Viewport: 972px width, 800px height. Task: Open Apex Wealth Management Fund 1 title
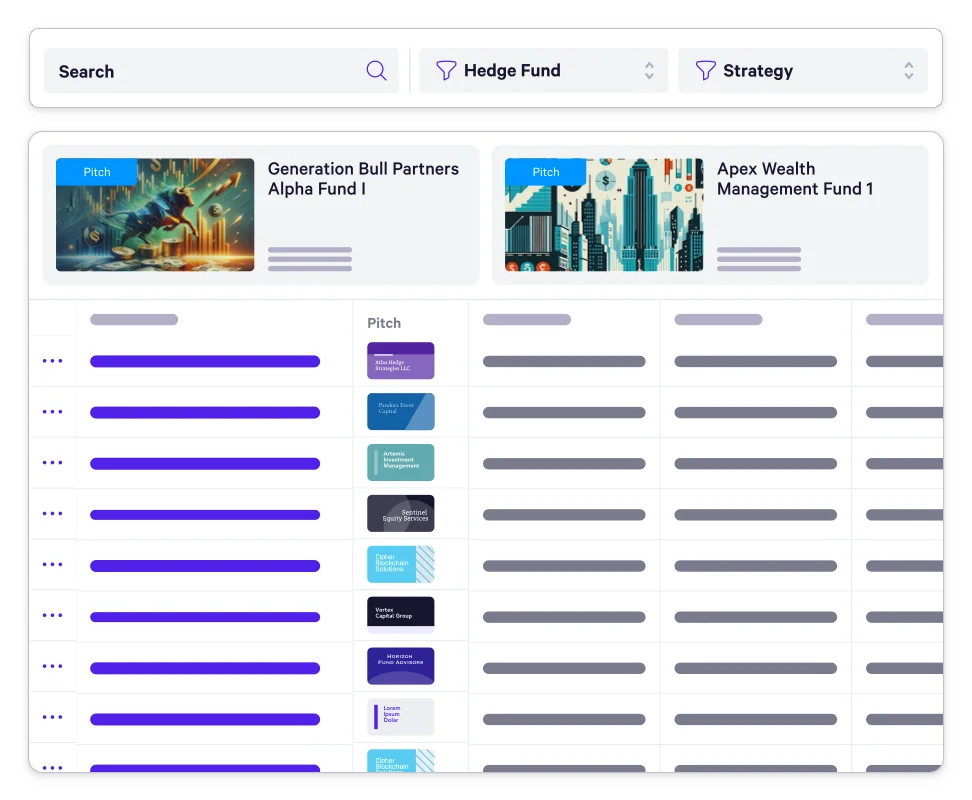[795, 179]
